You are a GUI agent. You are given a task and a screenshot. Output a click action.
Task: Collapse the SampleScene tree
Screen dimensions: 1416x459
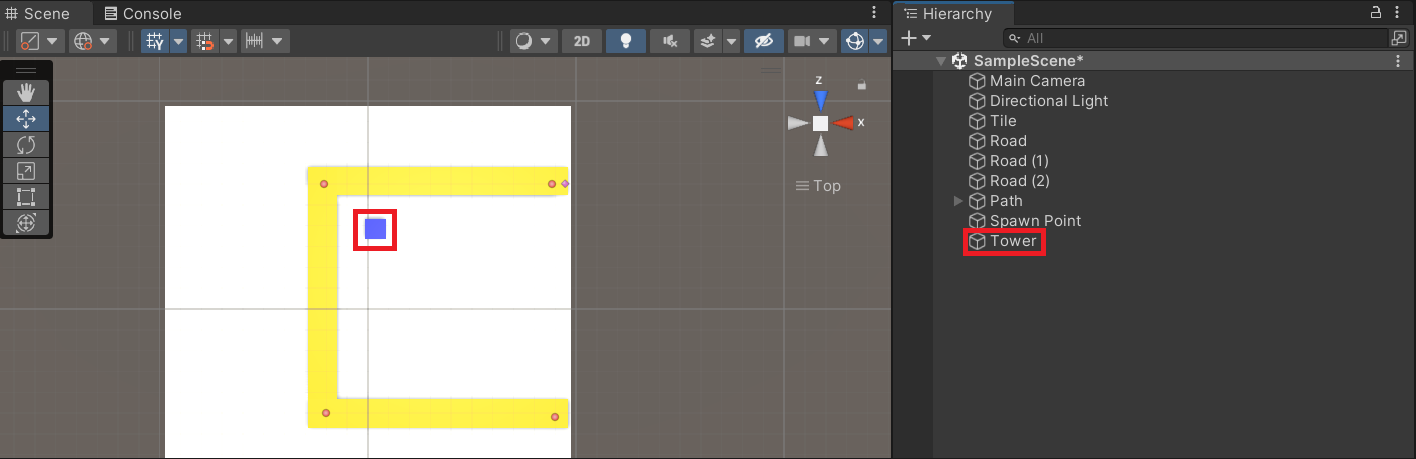click(x=940, y=61)
